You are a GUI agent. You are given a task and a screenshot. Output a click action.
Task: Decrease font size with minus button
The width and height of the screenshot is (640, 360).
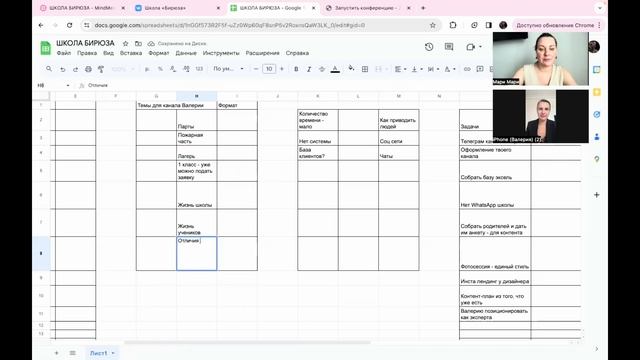pyautogui.click(x=256, y=69)
